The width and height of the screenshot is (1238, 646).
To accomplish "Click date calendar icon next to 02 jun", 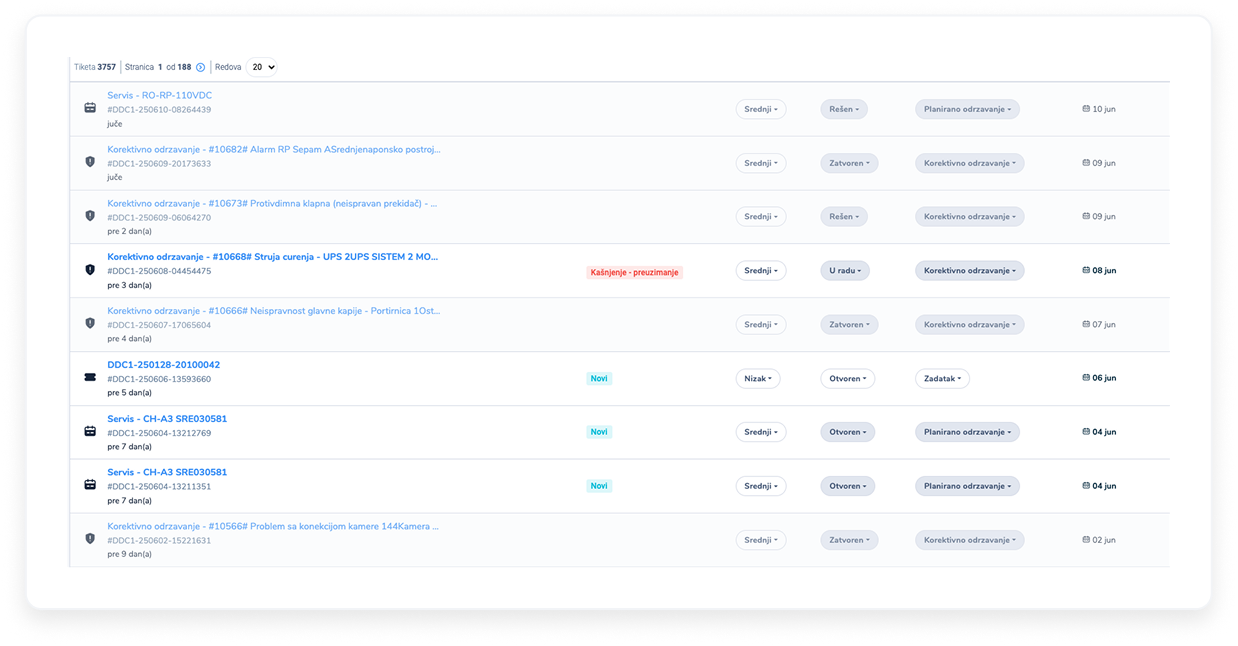I will pos(1086,540).
